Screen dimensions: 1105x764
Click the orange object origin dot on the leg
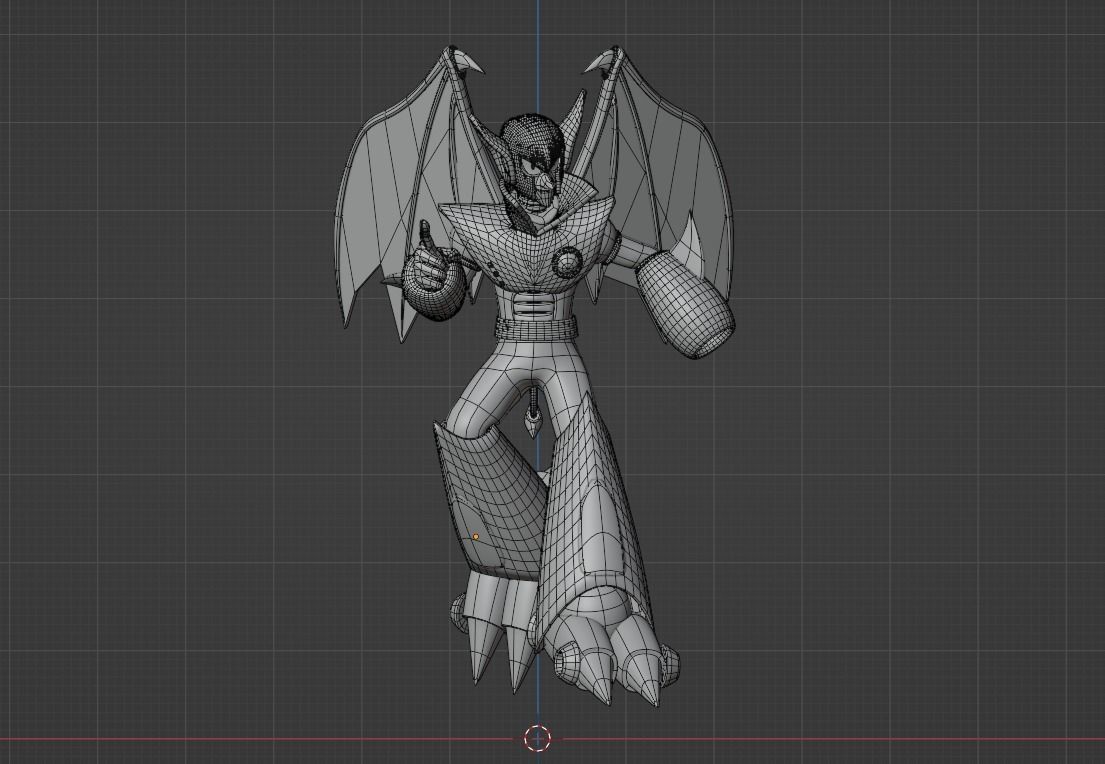tap(476, 537)
